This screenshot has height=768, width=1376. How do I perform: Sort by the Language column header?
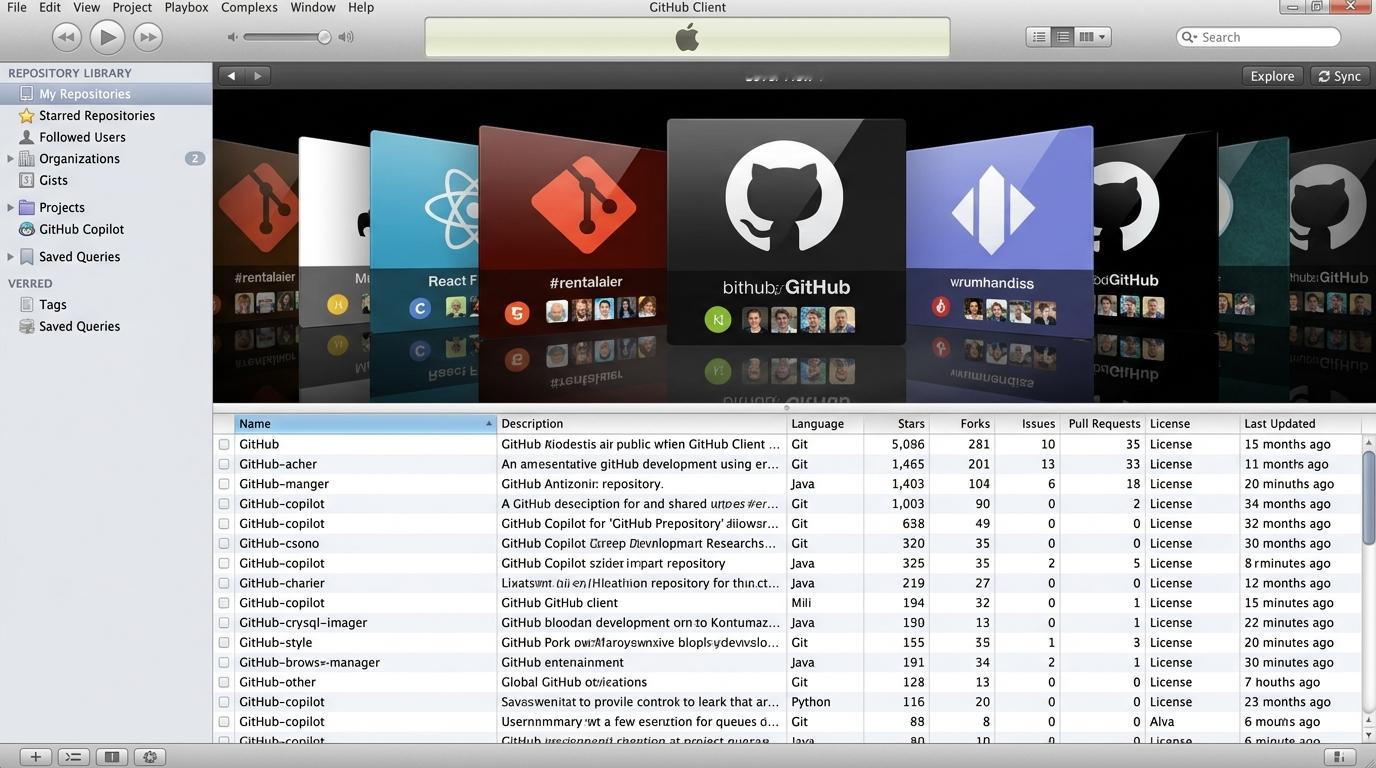pos(825,424)
